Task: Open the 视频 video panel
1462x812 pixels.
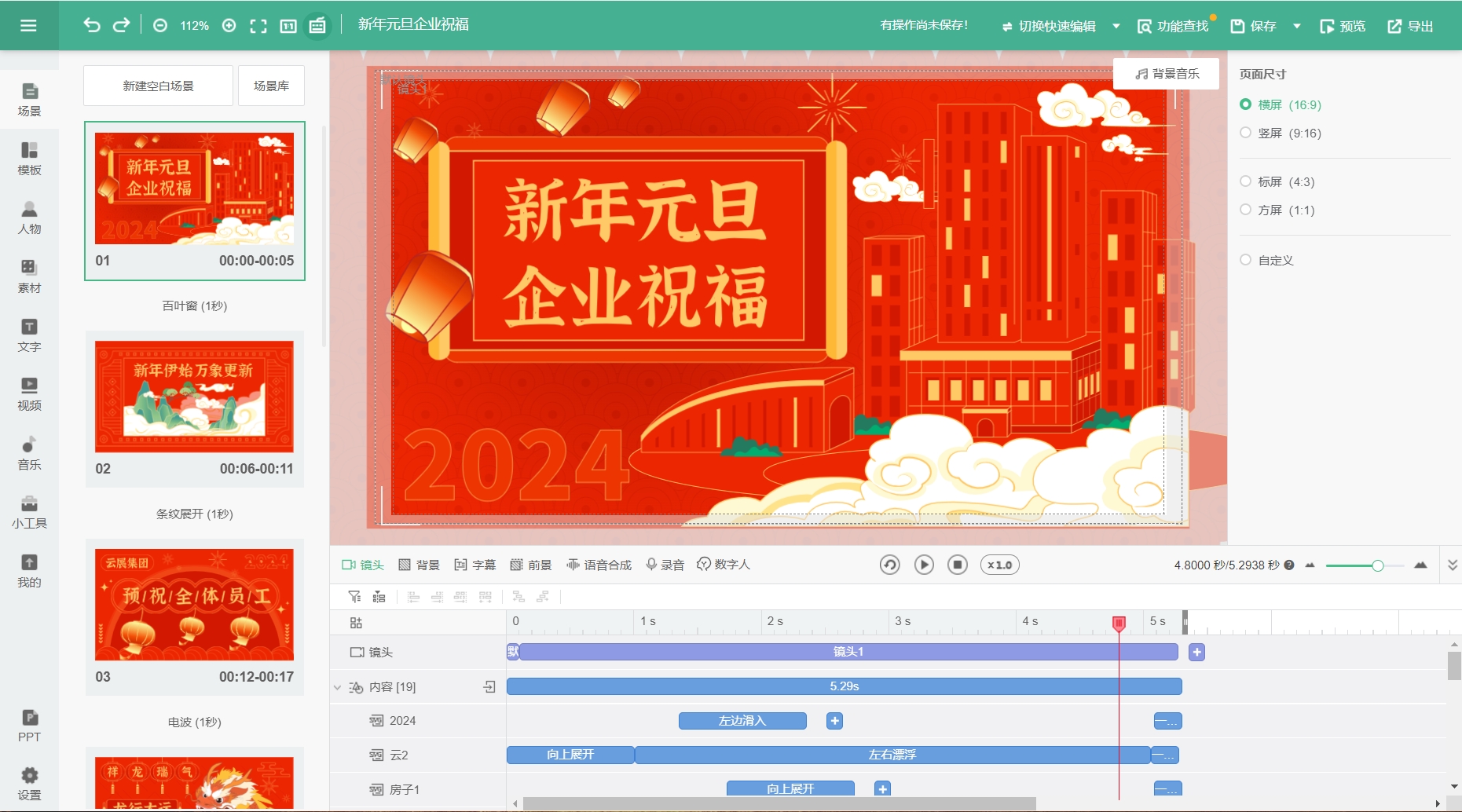Action: 29,394
